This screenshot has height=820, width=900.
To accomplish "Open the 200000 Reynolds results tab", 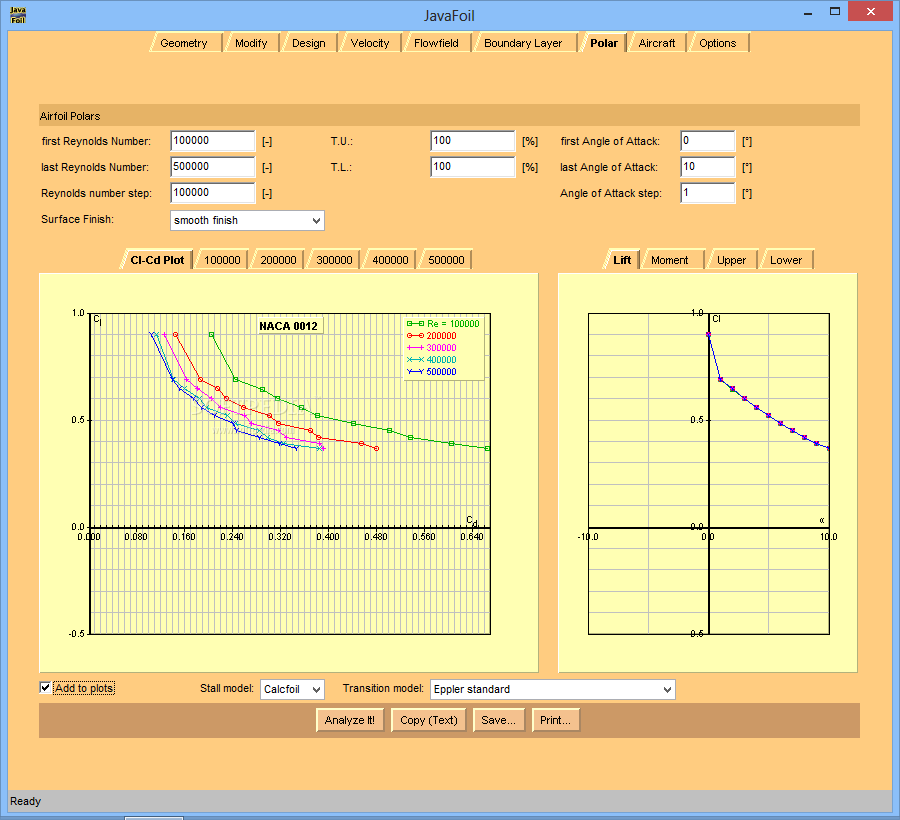I will point(279,260).
